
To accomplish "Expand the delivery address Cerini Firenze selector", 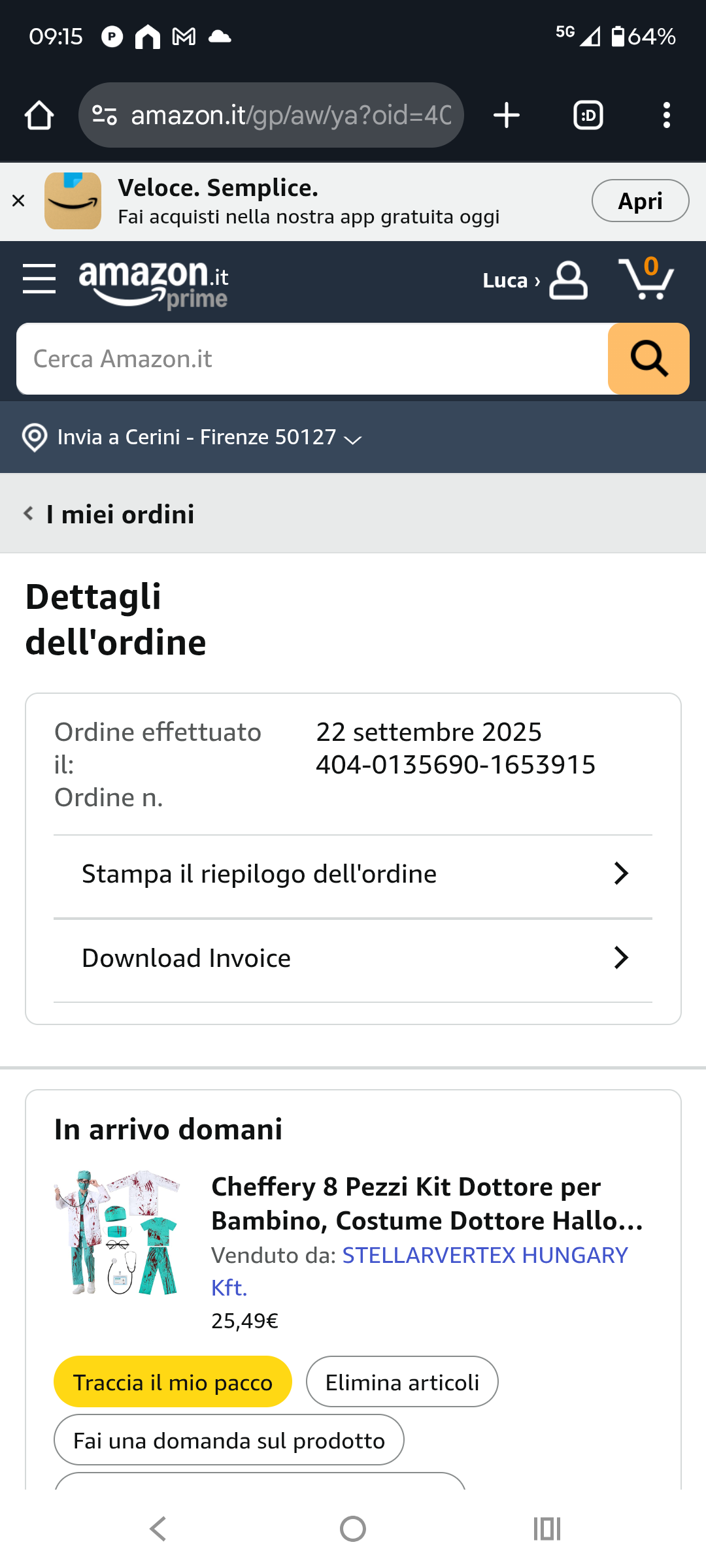I will (192, 437).
